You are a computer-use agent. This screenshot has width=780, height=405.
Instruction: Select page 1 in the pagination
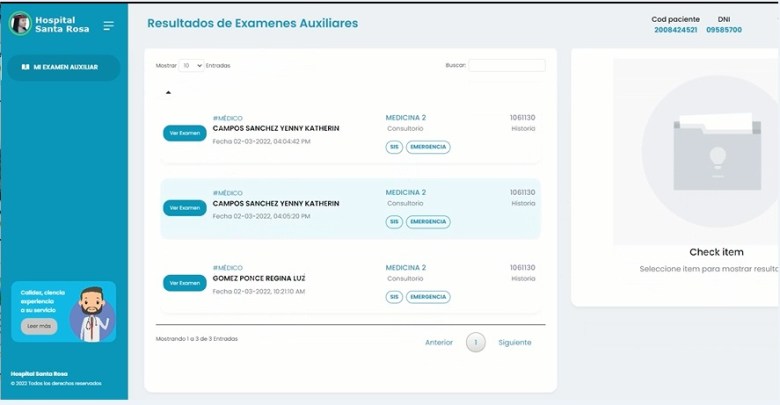click(x=476, y=343)
